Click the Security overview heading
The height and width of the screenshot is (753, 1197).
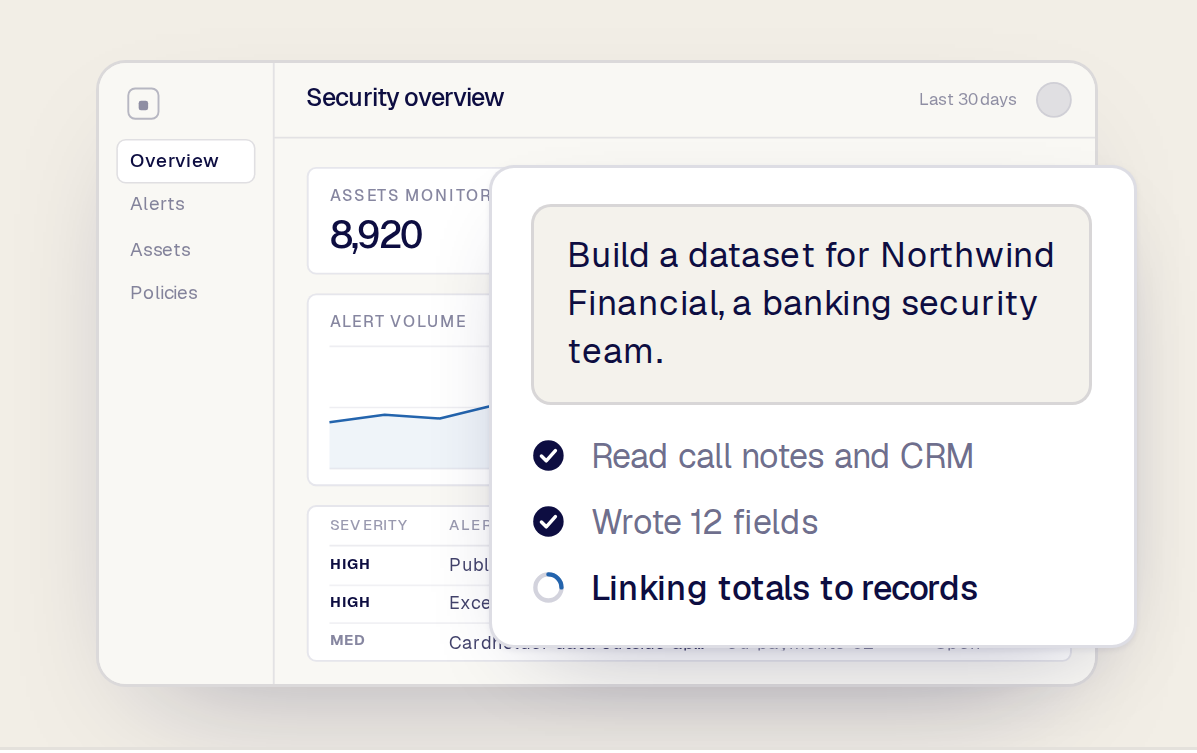point(405,98)
